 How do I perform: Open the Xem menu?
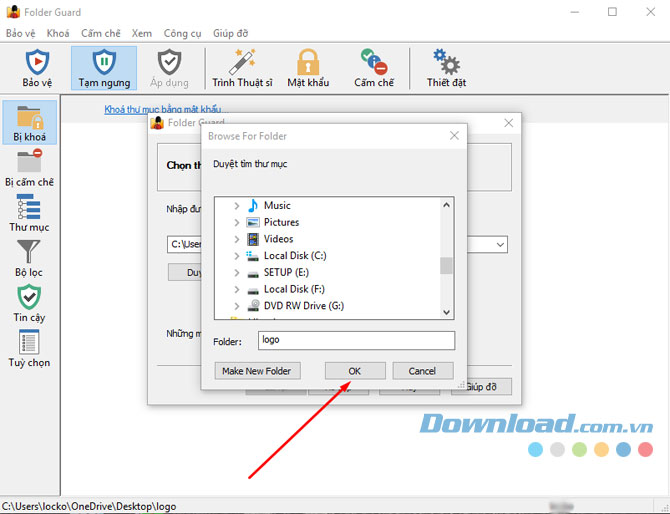pyautogui.click(x=141, y=33)
